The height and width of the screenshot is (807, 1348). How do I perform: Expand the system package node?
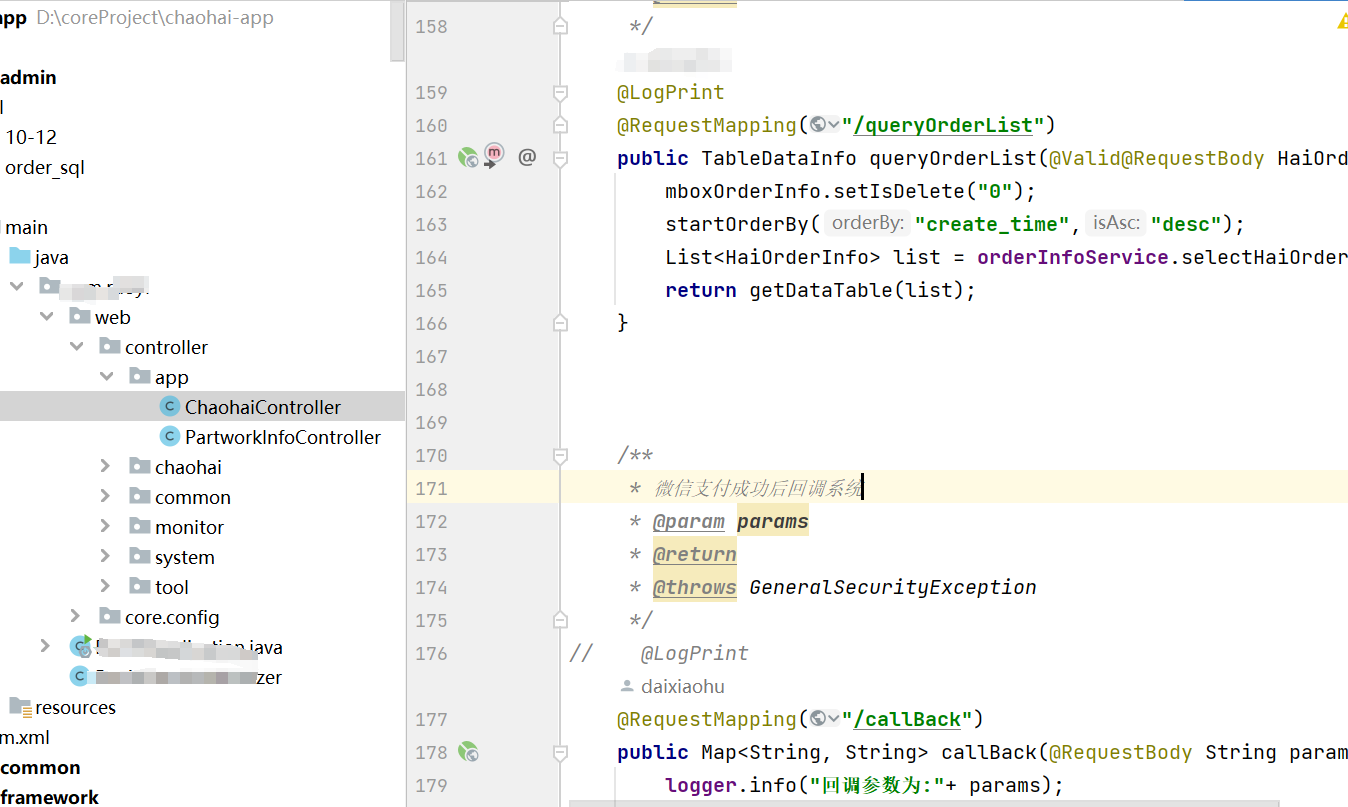[x=106, y=557]
